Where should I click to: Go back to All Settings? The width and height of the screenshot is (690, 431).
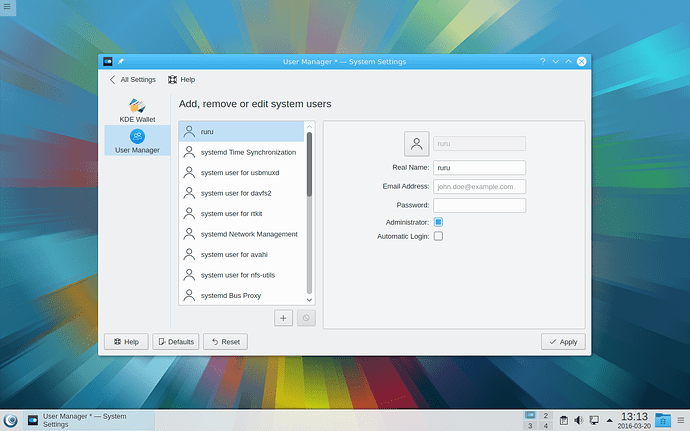tap(132, 80)
